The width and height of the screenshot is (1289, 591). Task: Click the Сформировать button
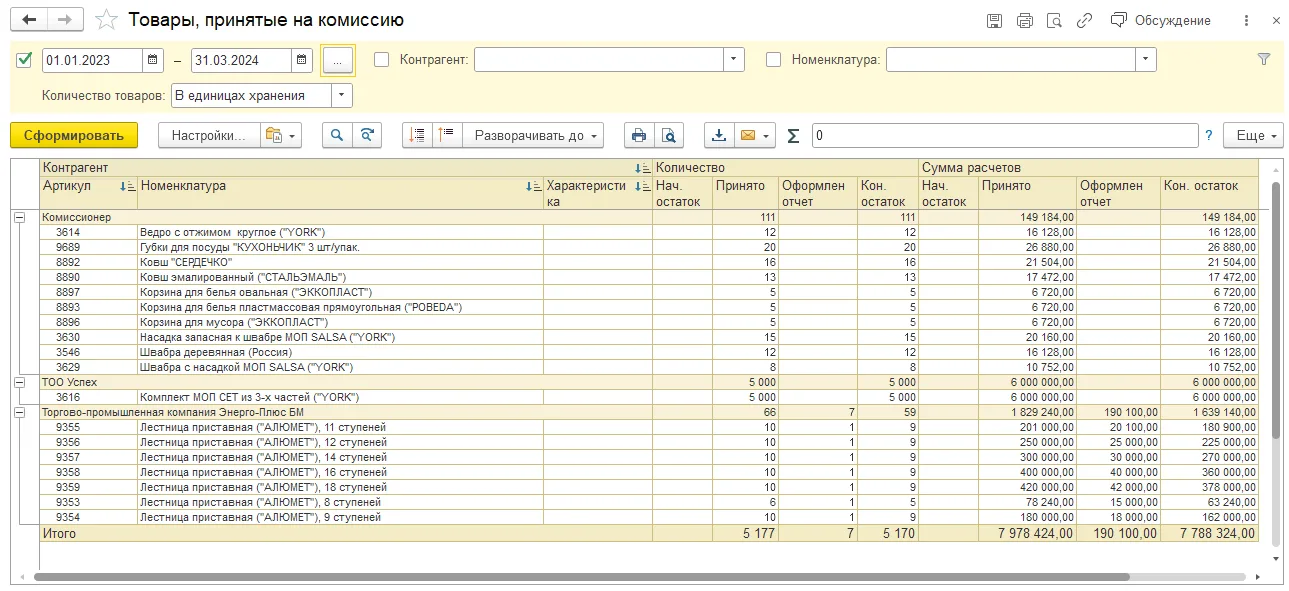(74, 136)
